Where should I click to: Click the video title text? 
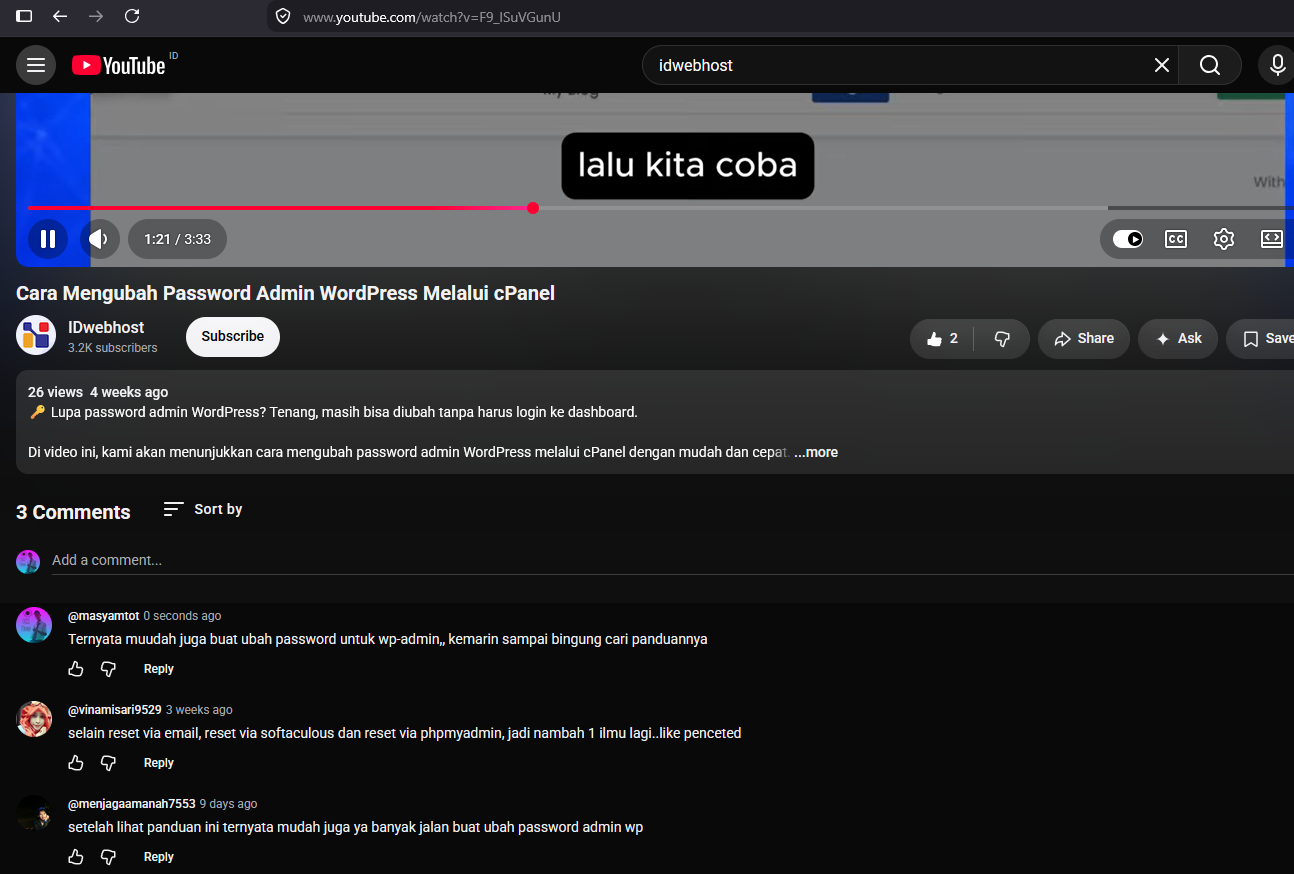[285, 293]
